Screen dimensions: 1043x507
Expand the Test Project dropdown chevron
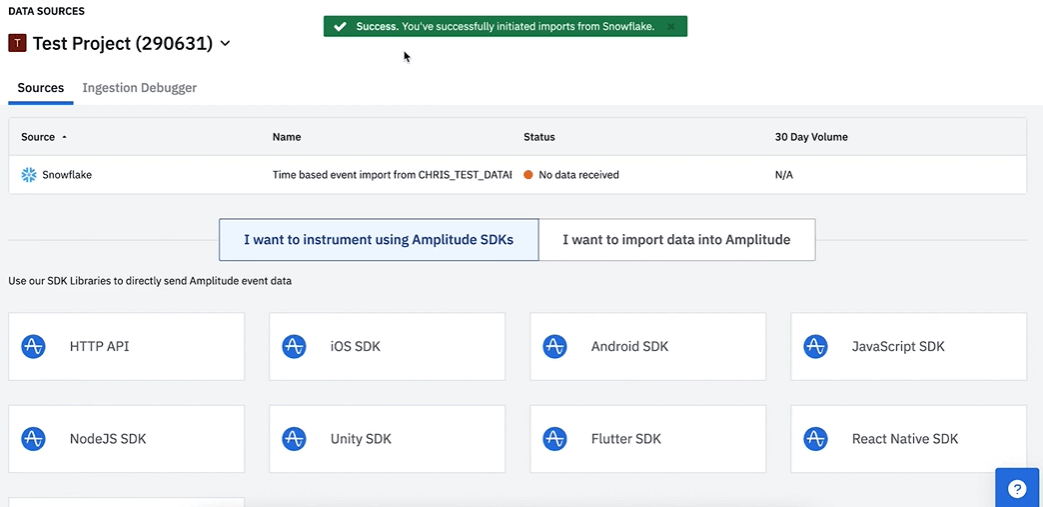(x=225, y=44)
